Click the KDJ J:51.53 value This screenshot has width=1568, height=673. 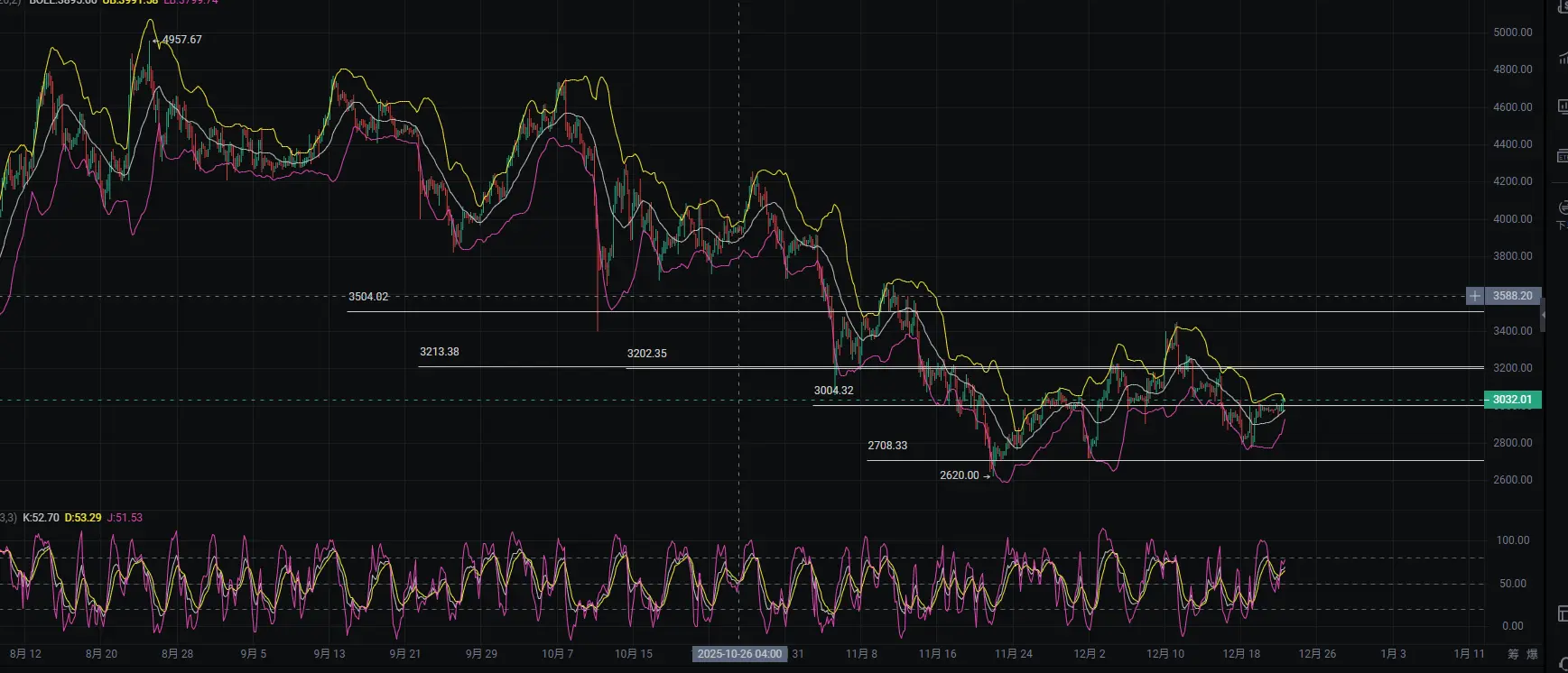click(125, 518)
